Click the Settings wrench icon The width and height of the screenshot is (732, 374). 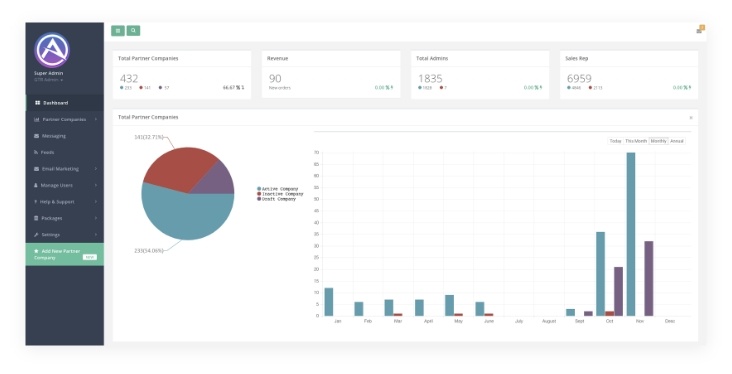[x=36, y=235]
